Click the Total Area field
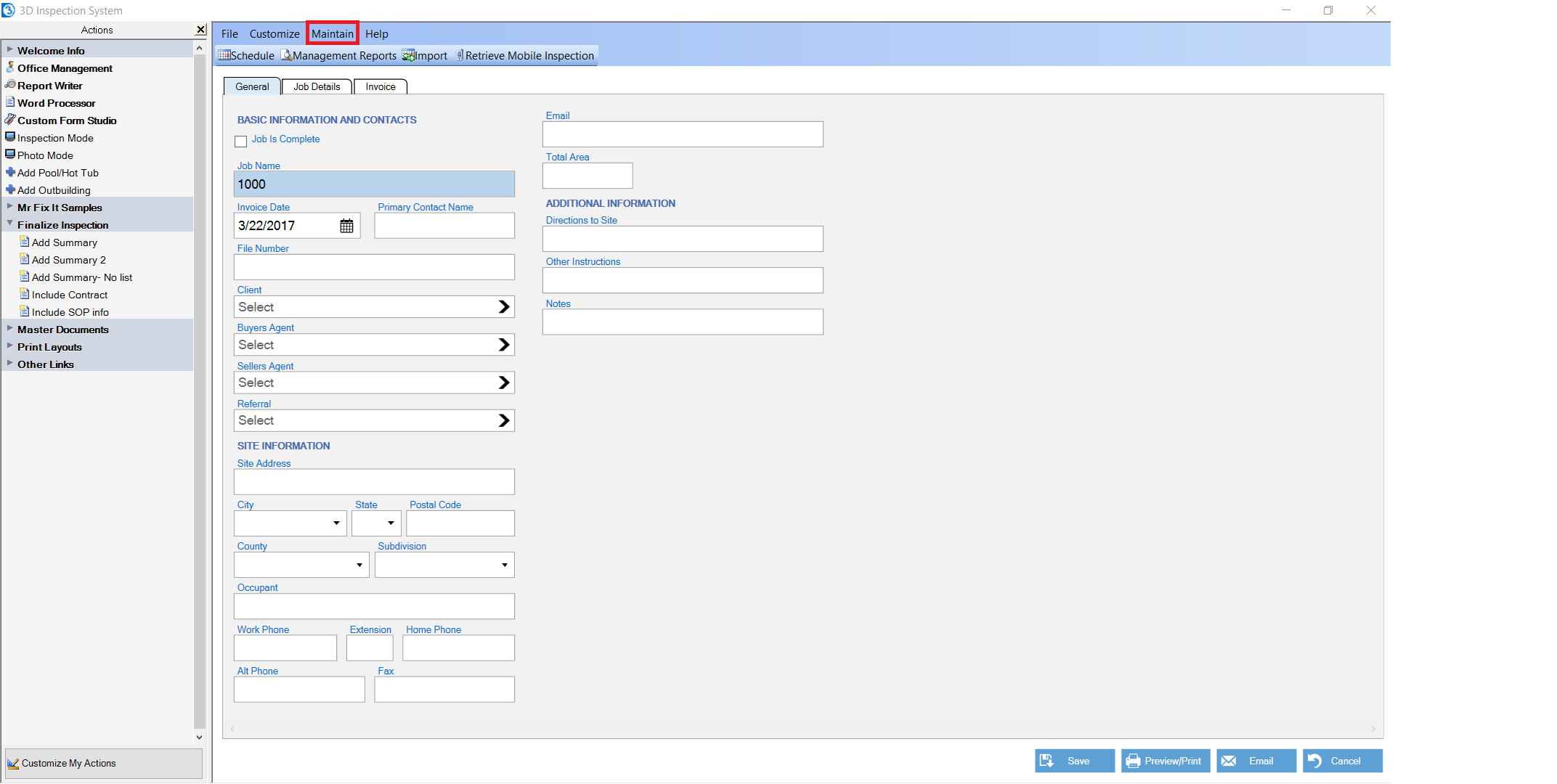This screenshot has height=784, width=1557. point(588,176)
